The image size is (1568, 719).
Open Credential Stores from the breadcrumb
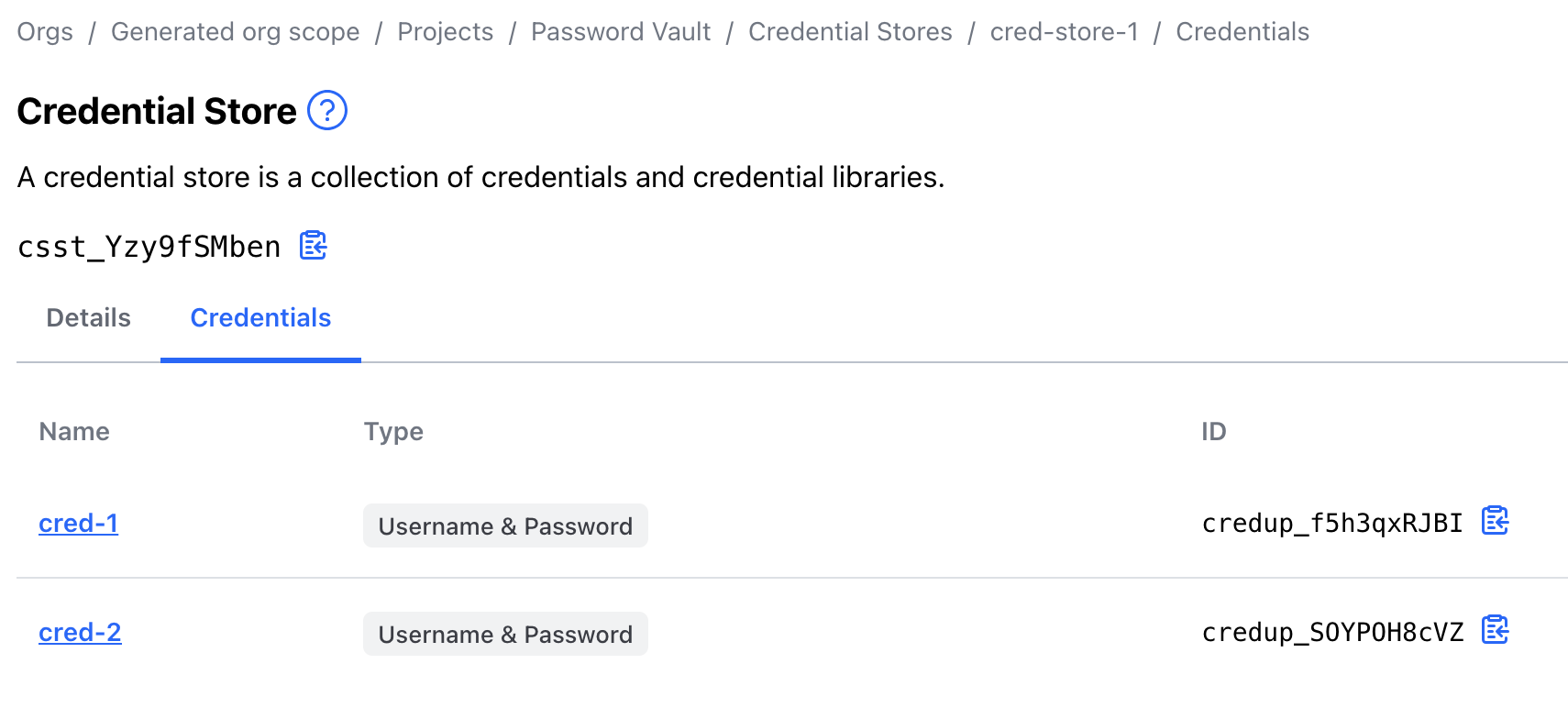850,31
